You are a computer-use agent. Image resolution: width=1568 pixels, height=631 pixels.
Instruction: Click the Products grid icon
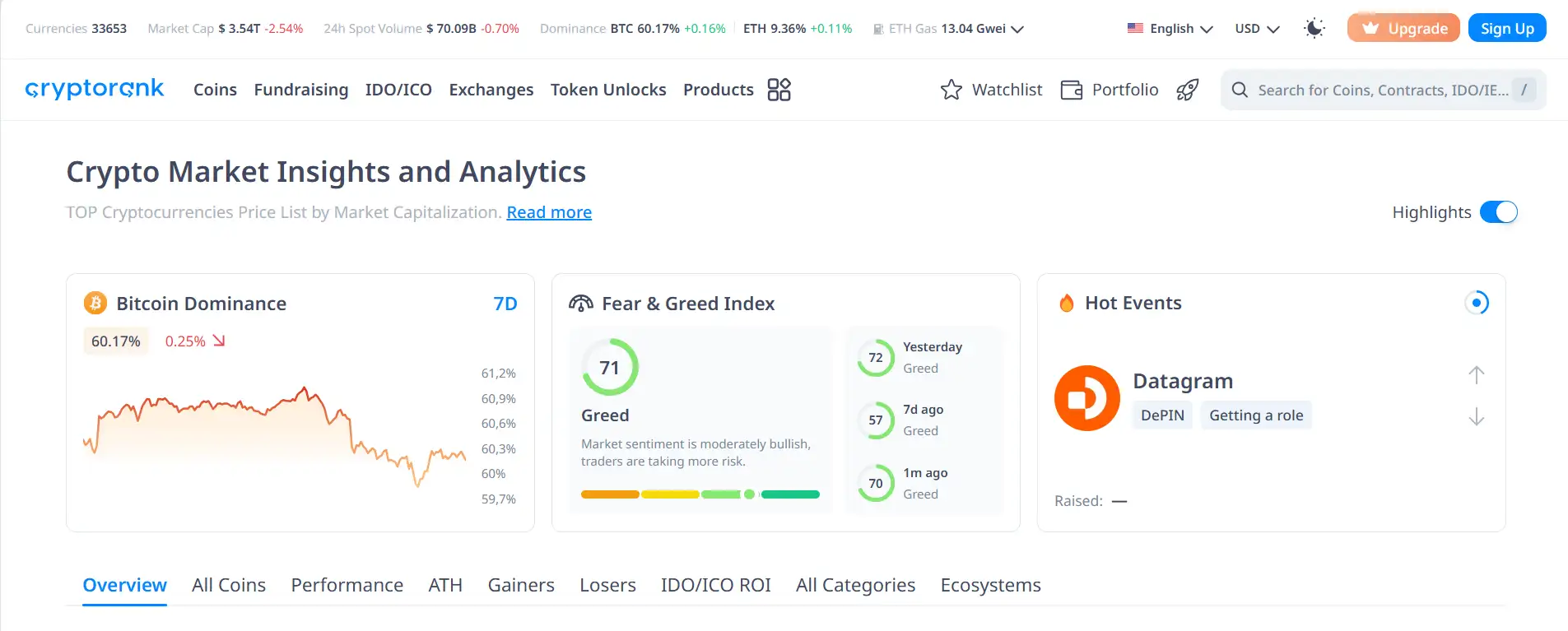pyautogui.click(x=778, y=90)
